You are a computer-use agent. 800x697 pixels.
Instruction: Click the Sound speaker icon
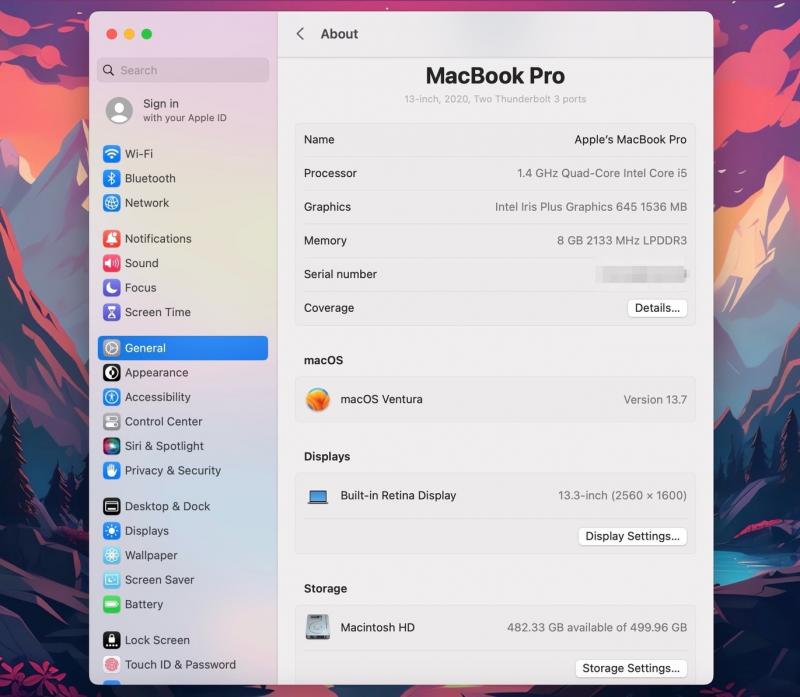point(112,263)
